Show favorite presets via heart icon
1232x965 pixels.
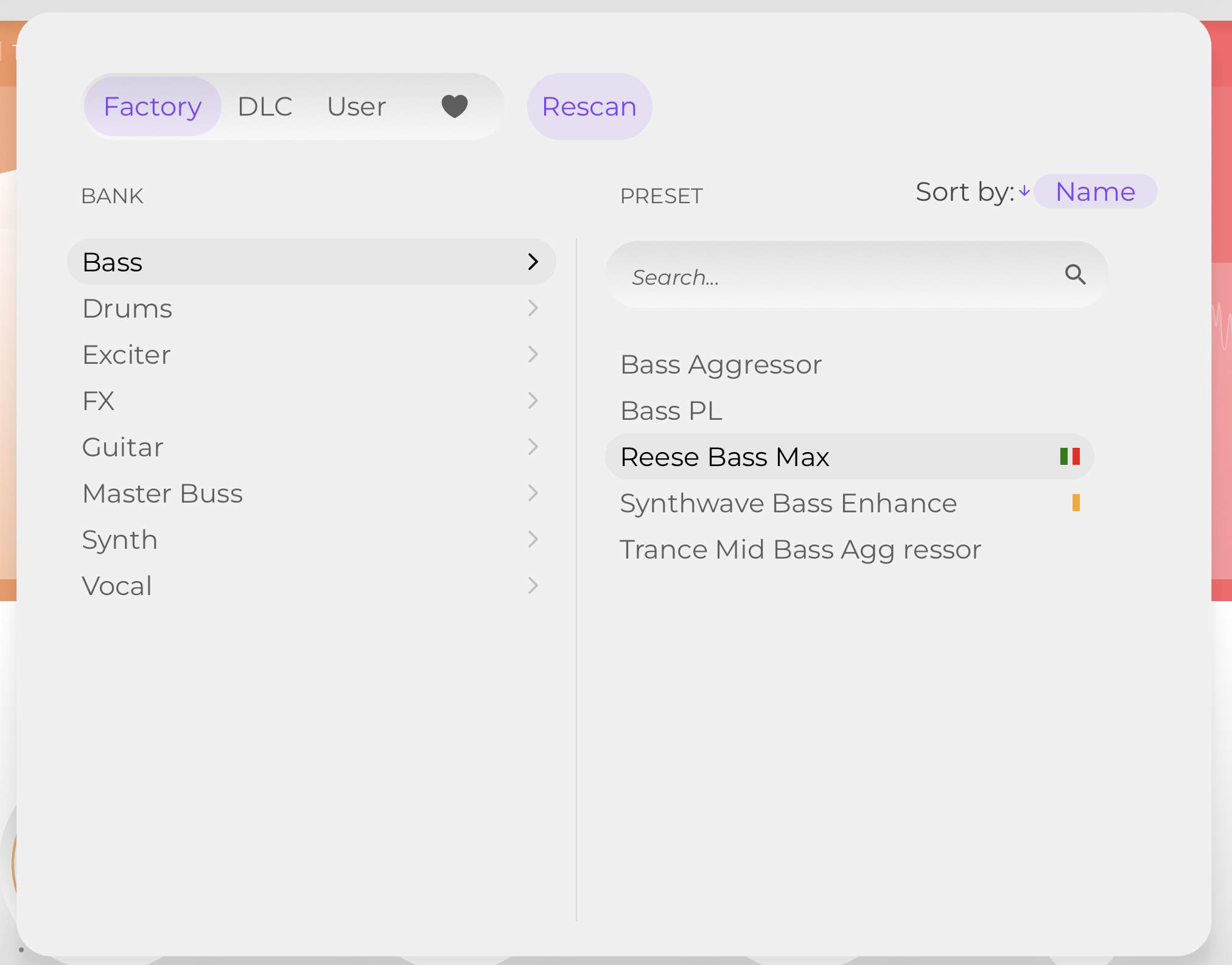coord(454,106)
